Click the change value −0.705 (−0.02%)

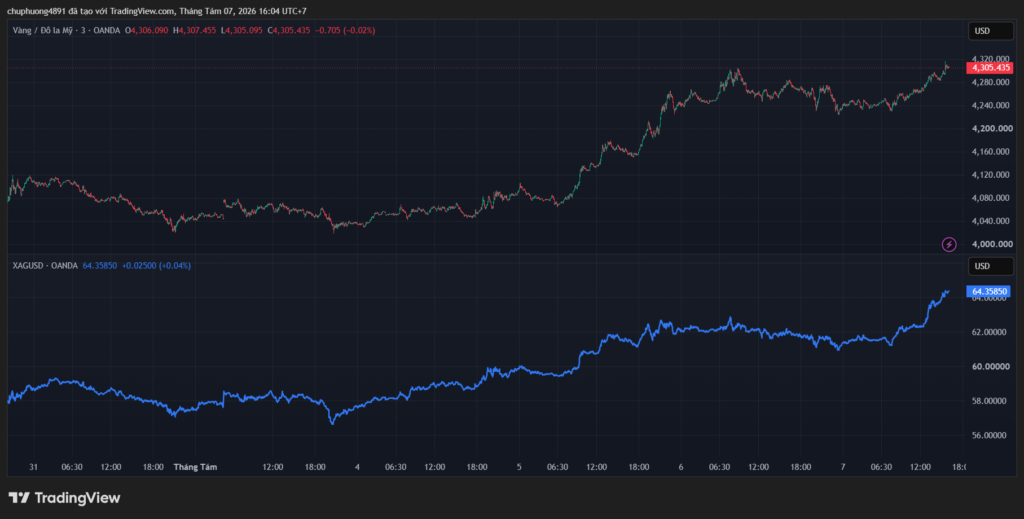click(345, 30)
